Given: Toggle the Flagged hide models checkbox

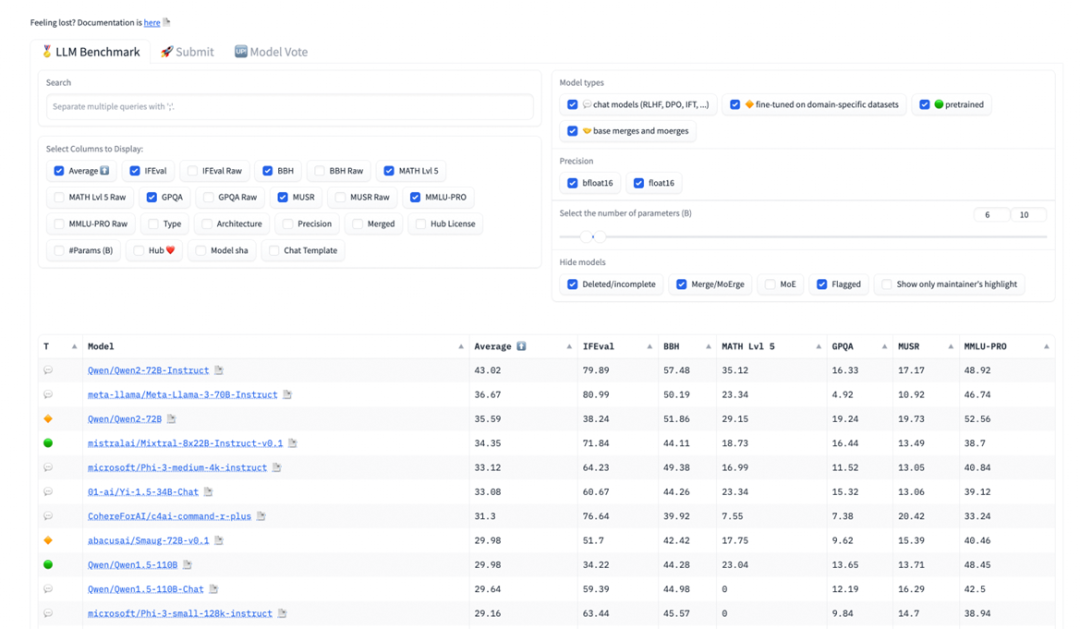Looking at the screenshot, I should click(822, 285).
